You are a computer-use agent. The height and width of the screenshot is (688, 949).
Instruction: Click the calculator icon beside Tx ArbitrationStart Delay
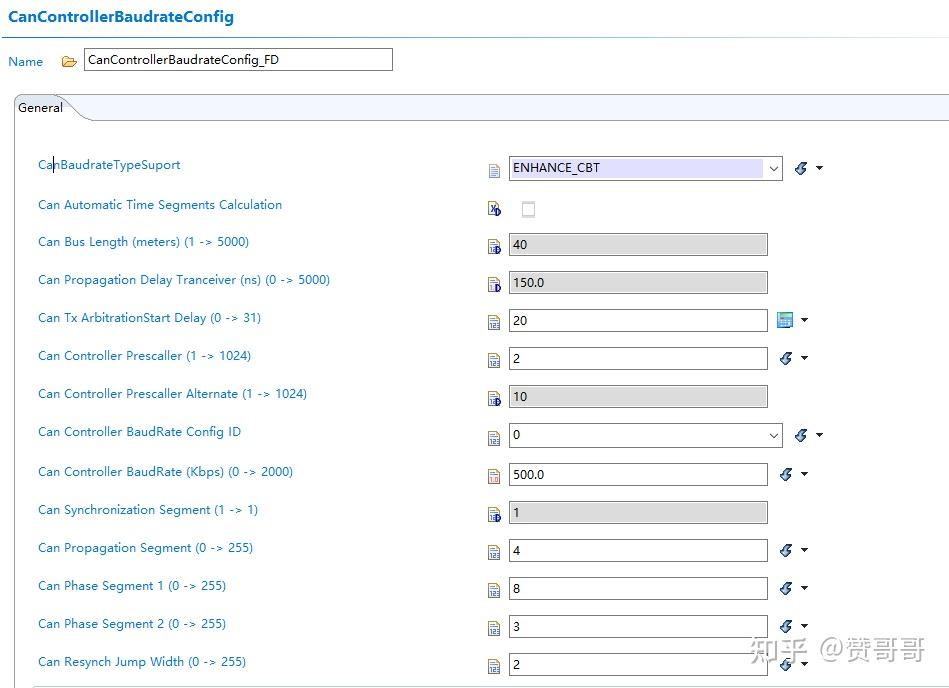[785, 319]
